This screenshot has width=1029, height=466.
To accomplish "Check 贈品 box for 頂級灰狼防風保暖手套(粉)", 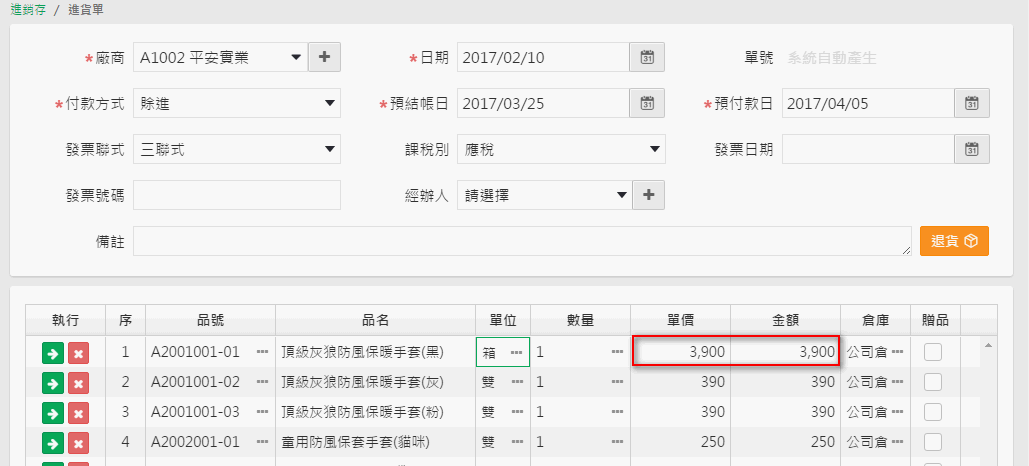I will point(933,412).
